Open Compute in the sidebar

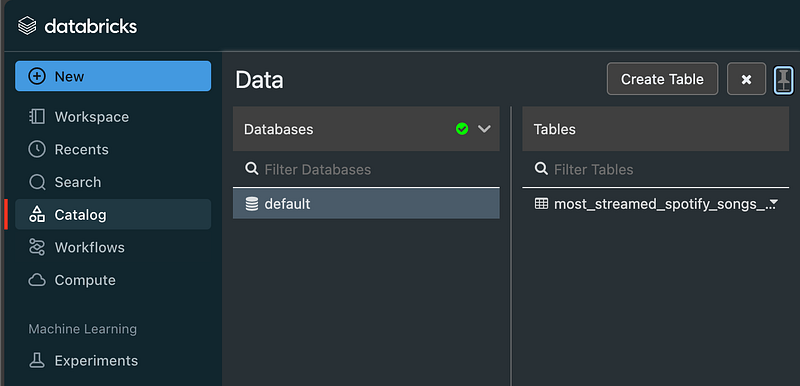(113, 280)
